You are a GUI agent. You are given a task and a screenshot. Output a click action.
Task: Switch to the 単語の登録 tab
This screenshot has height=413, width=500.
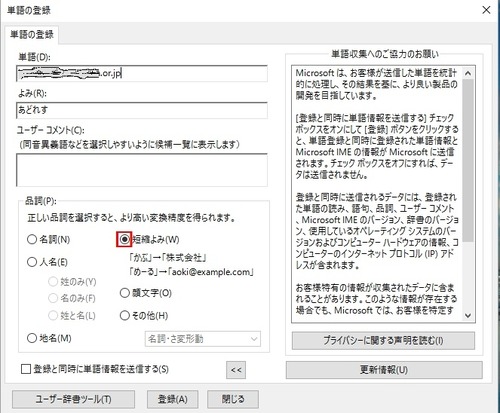[32, 34]
